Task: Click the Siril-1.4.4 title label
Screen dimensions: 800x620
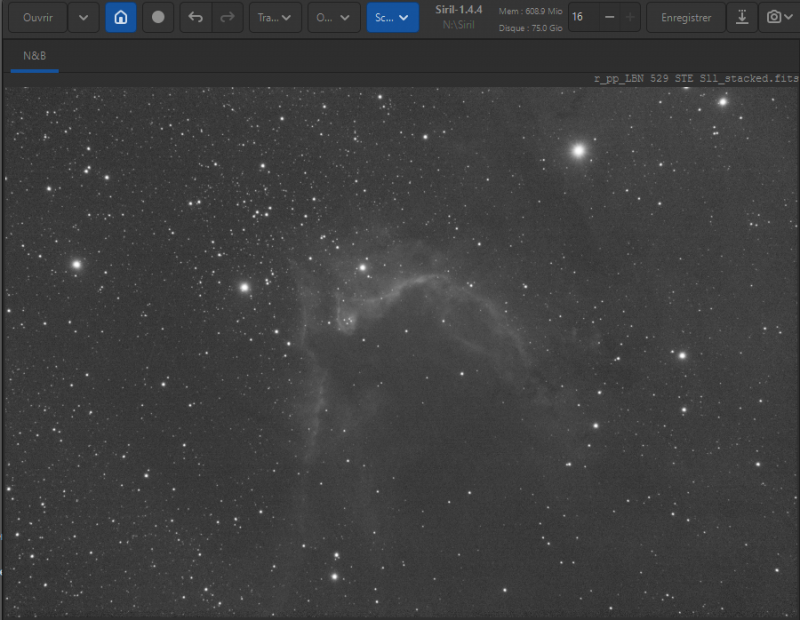Action: (458, 10)
